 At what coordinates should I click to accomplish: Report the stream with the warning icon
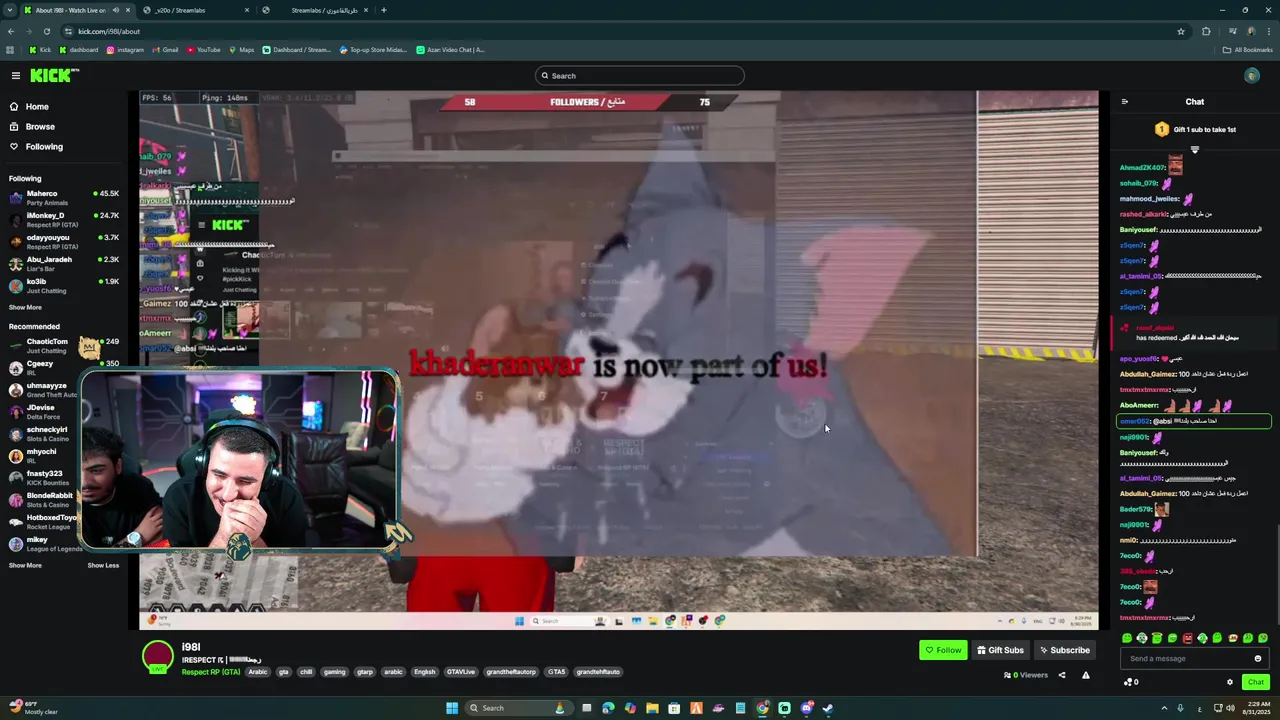[1086, 675]
